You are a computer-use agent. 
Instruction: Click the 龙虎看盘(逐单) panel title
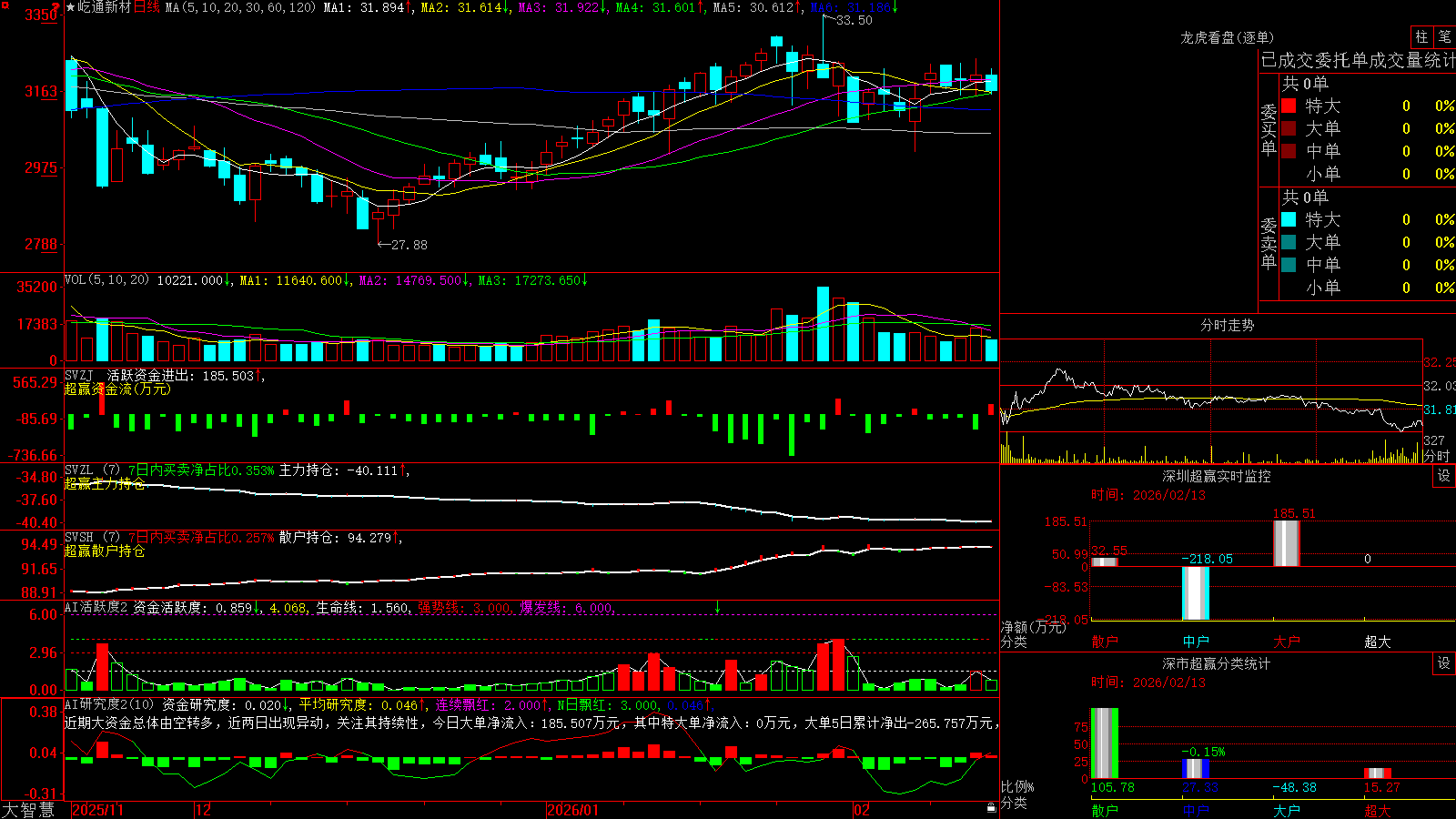tap(1228, 37)
